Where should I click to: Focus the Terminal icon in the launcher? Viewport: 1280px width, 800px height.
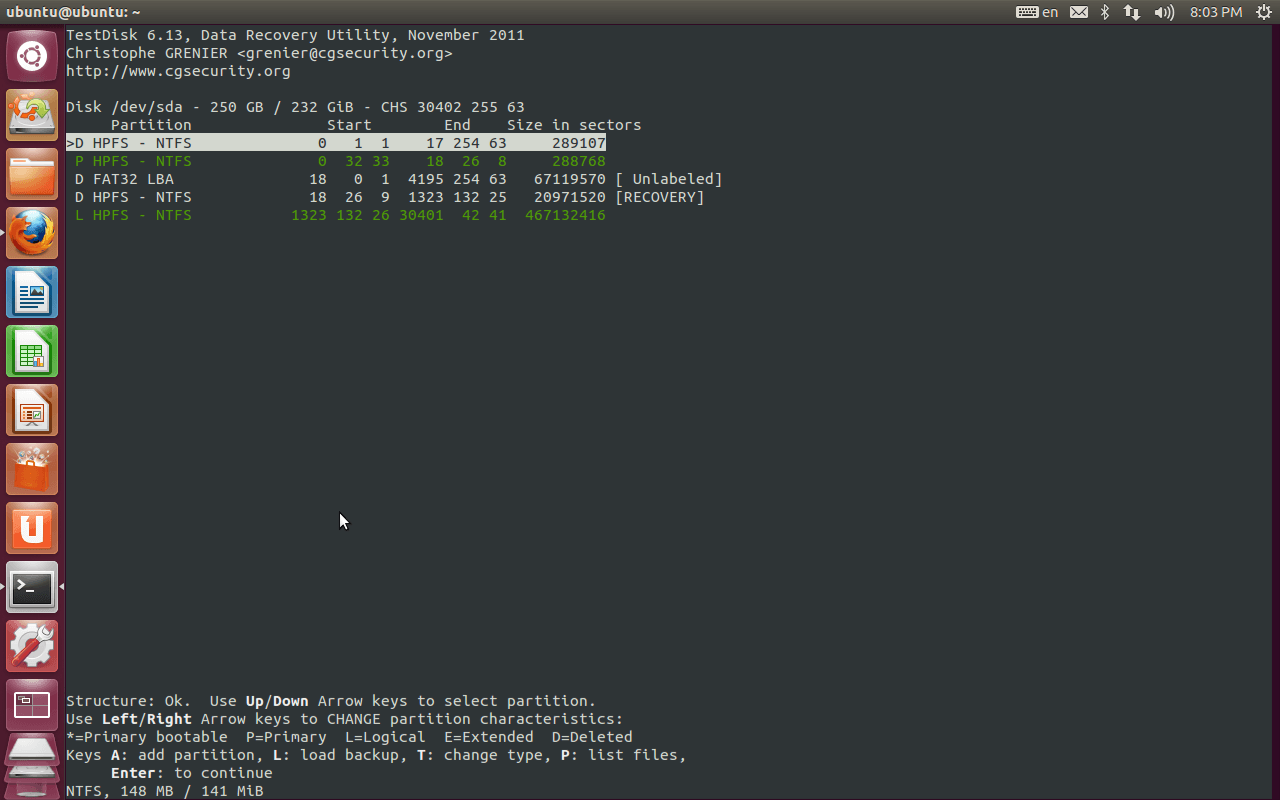32,587
